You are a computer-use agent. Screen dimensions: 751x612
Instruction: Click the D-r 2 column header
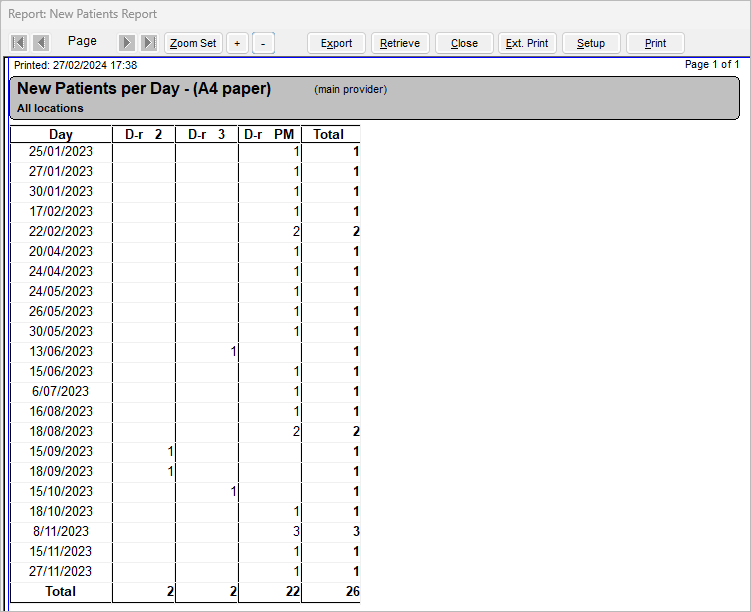click(144, 135)
